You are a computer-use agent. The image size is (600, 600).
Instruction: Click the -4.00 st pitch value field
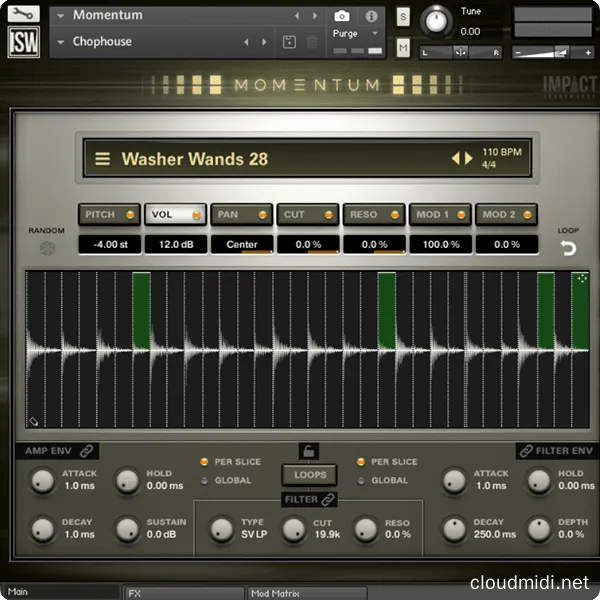coord(110,244)
